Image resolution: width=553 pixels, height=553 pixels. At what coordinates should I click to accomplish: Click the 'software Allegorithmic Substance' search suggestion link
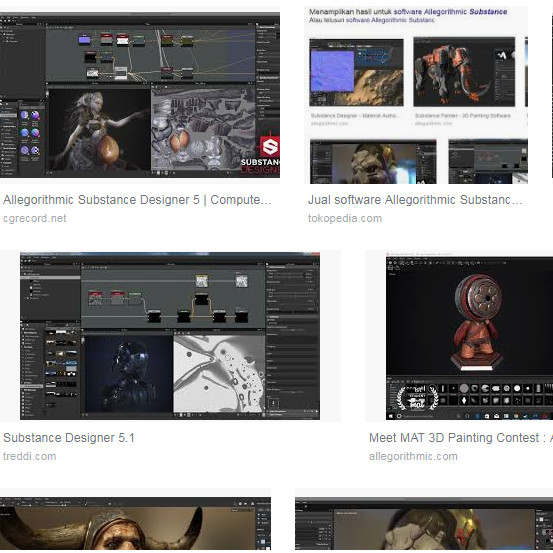click(450, 12)
